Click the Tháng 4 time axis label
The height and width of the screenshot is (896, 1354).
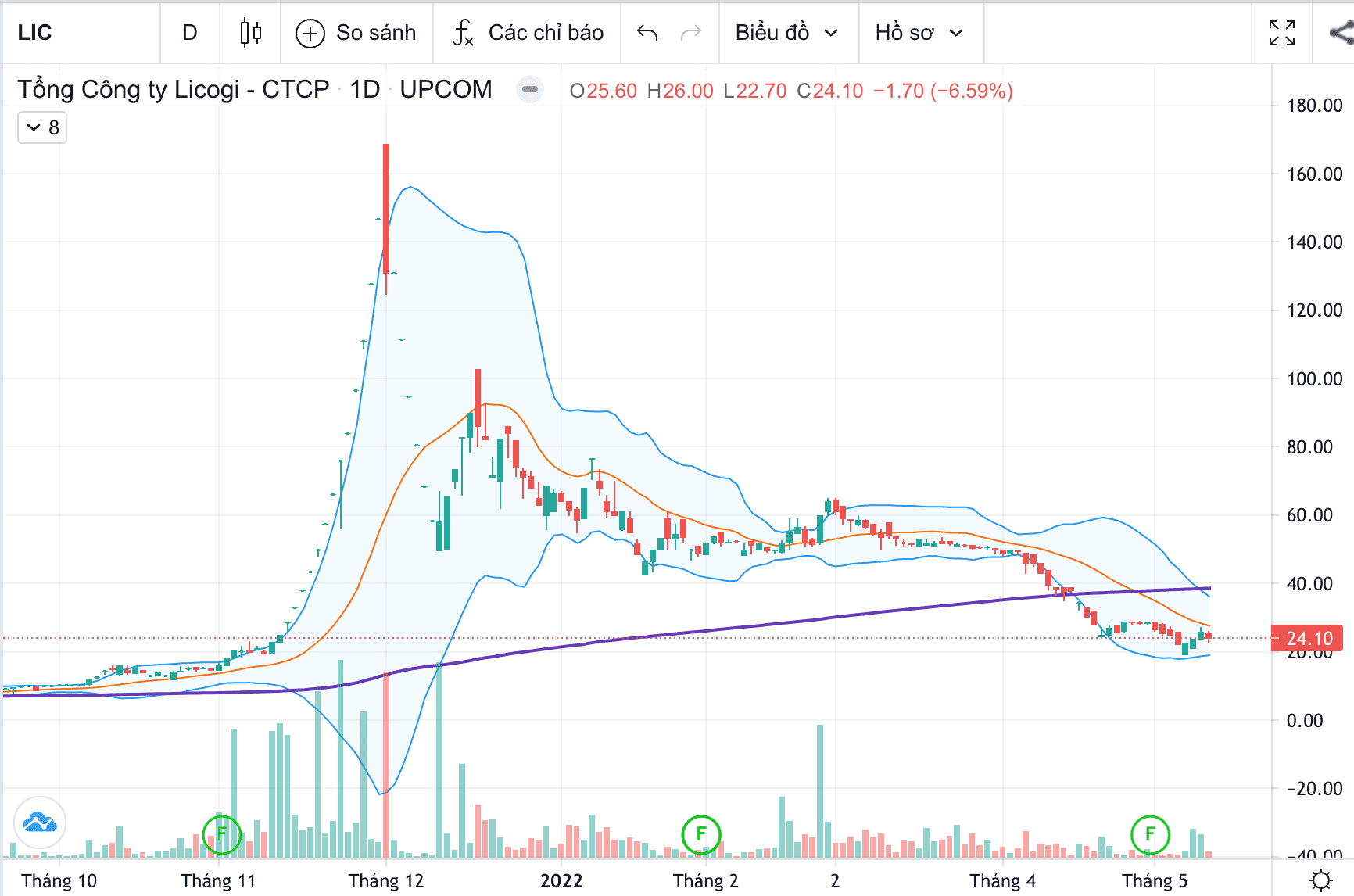1003,881
